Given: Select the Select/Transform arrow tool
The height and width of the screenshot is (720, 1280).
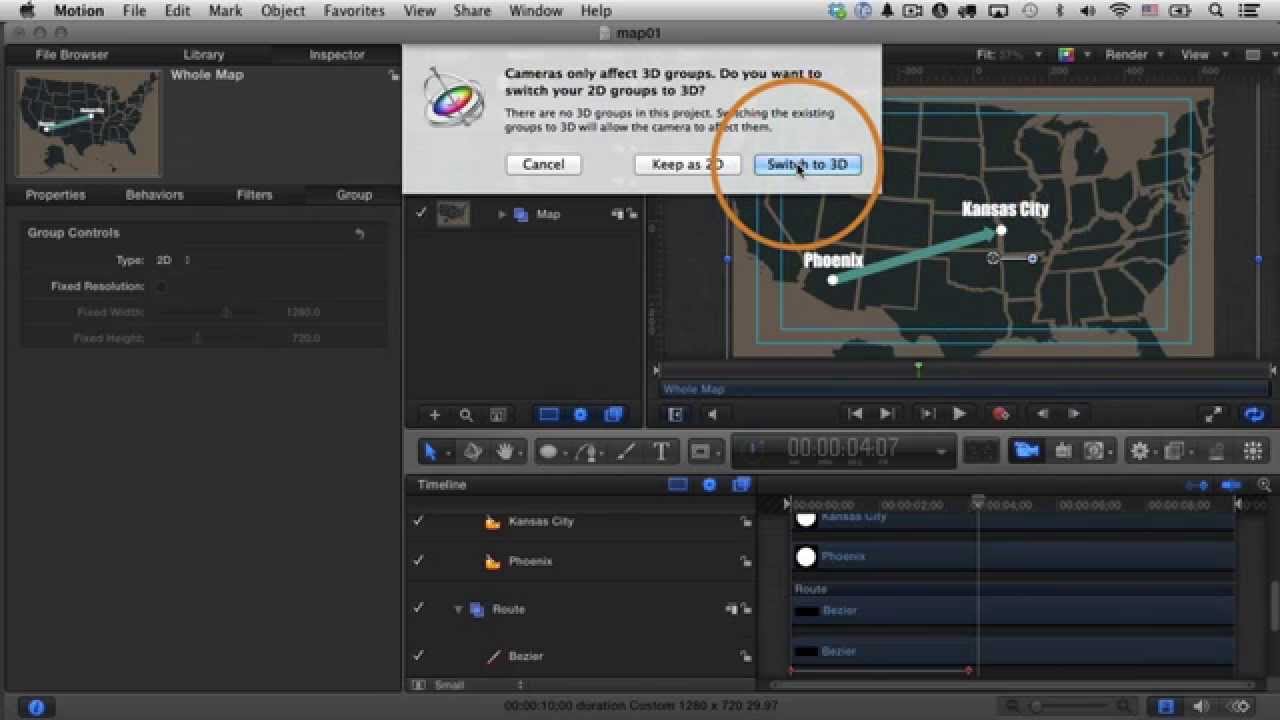Looking at the screenshot, I should point(430,452).
